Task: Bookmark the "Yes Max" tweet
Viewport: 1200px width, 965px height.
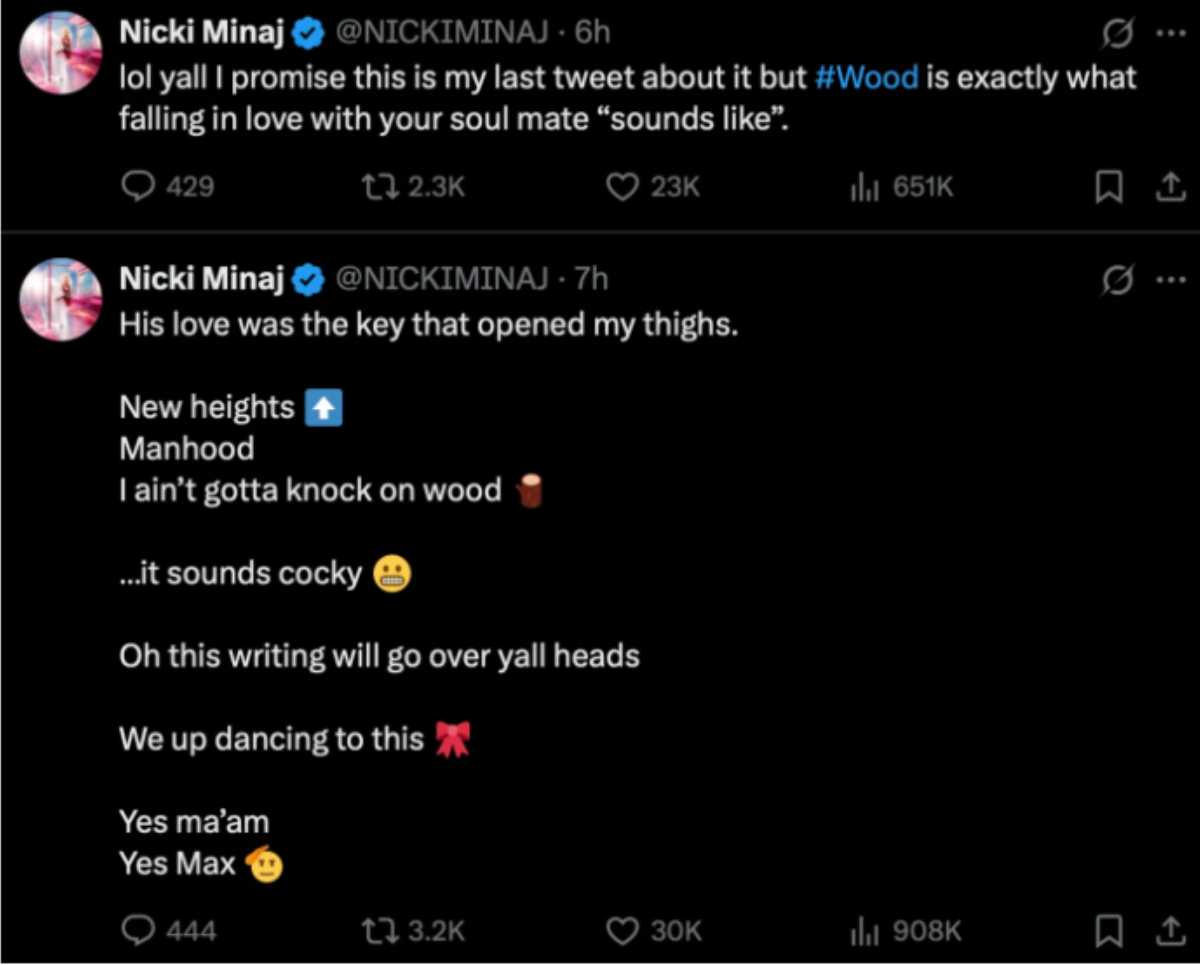Action: point(1108,931)
